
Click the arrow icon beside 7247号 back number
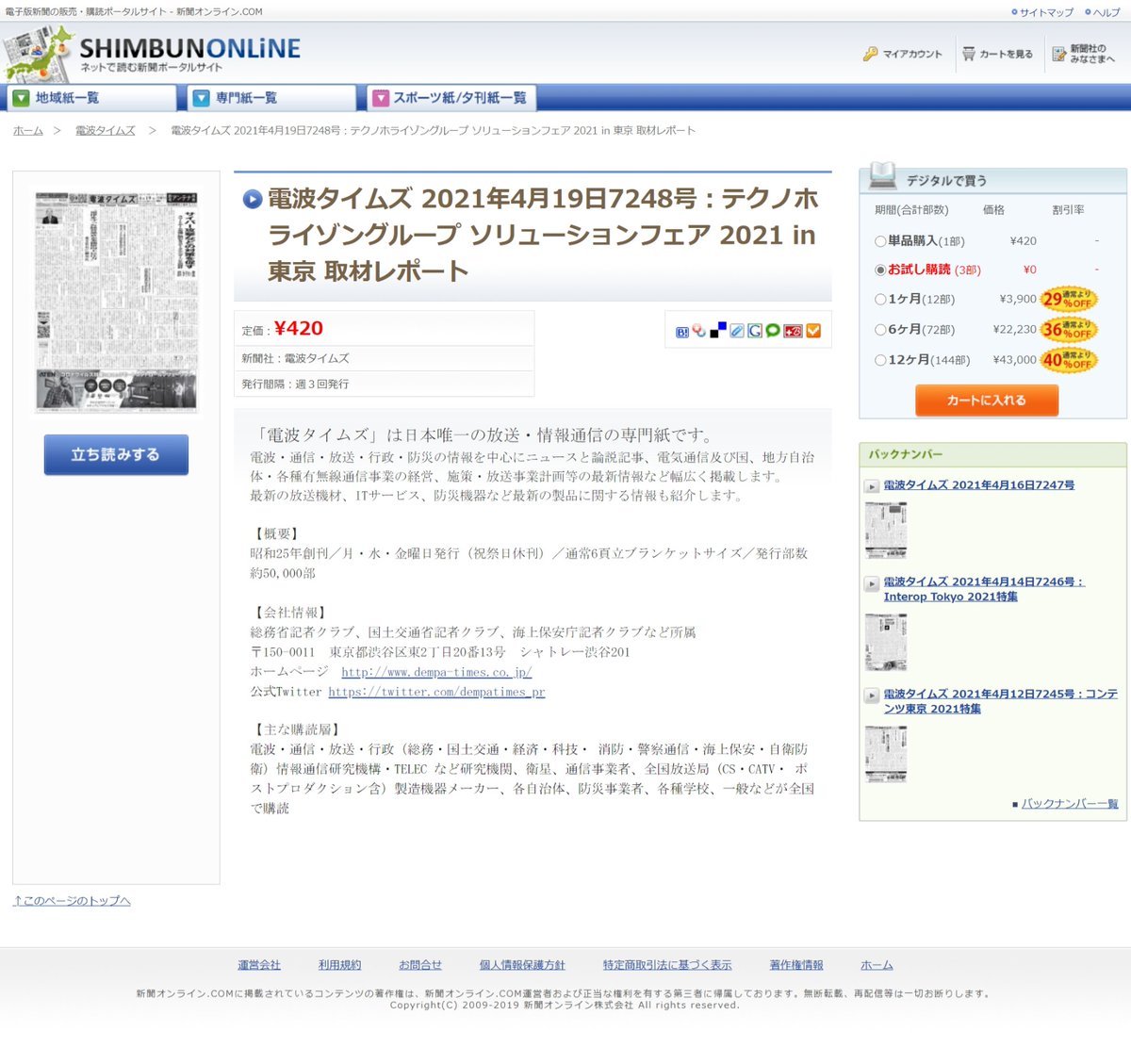click(x=872, y=486)
